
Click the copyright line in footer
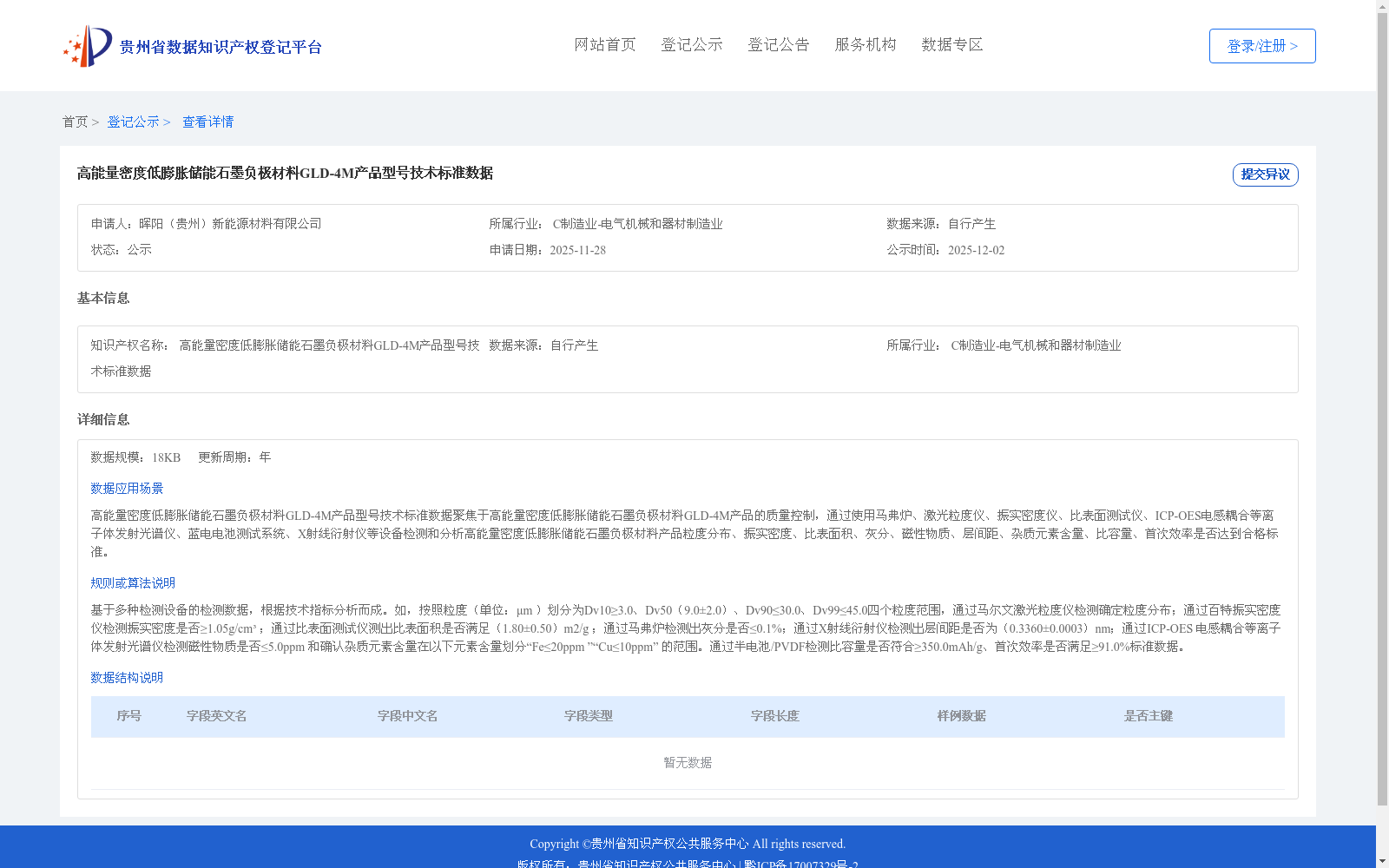coord(688,844)
